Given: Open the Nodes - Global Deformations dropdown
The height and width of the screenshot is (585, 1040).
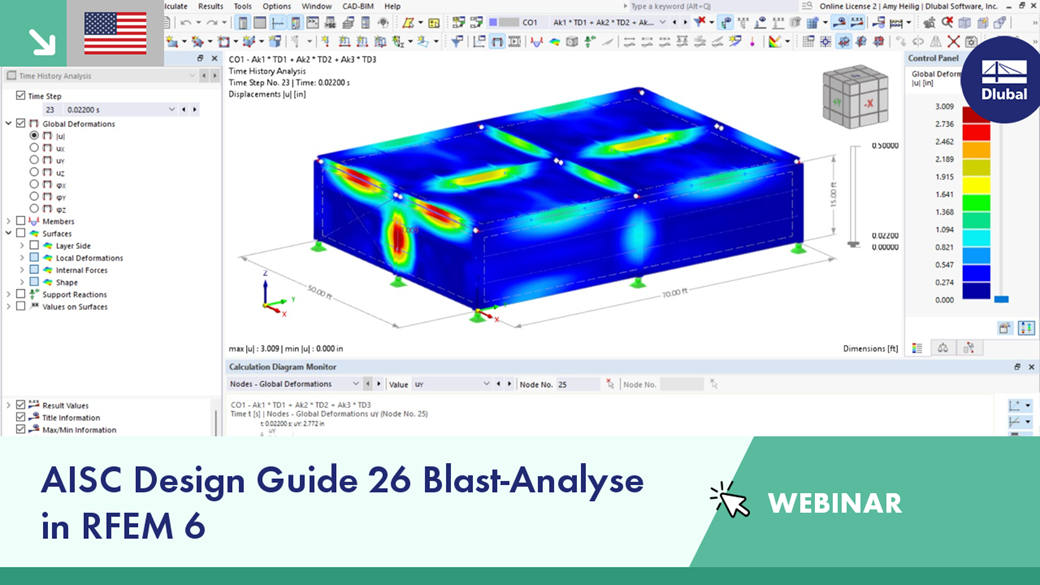Looking at the screenshot, I should pos(356,384).
